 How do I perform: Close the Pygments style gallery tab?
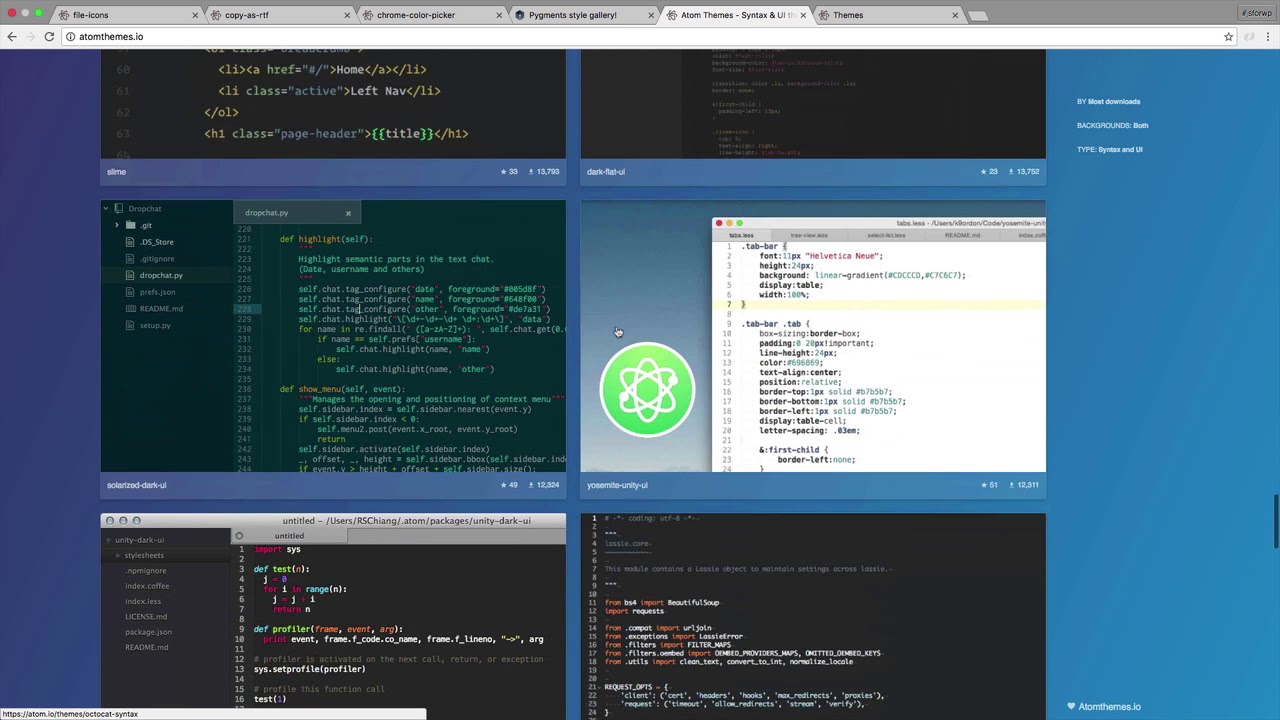coord(651,15)
